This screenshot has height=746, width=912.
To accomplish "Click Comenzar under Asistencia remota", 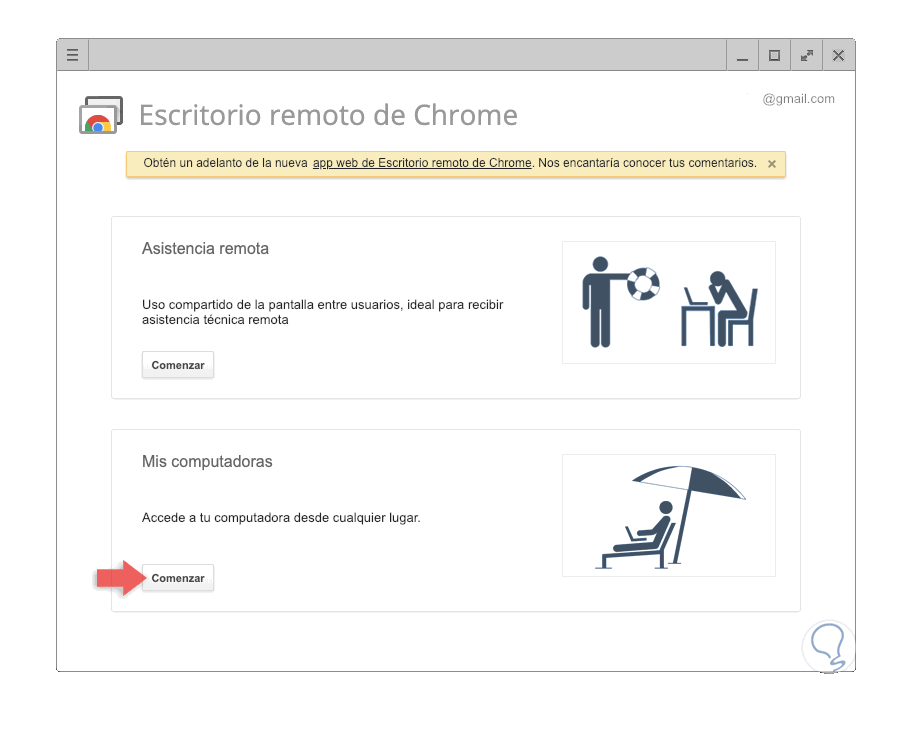I will 178,365.
